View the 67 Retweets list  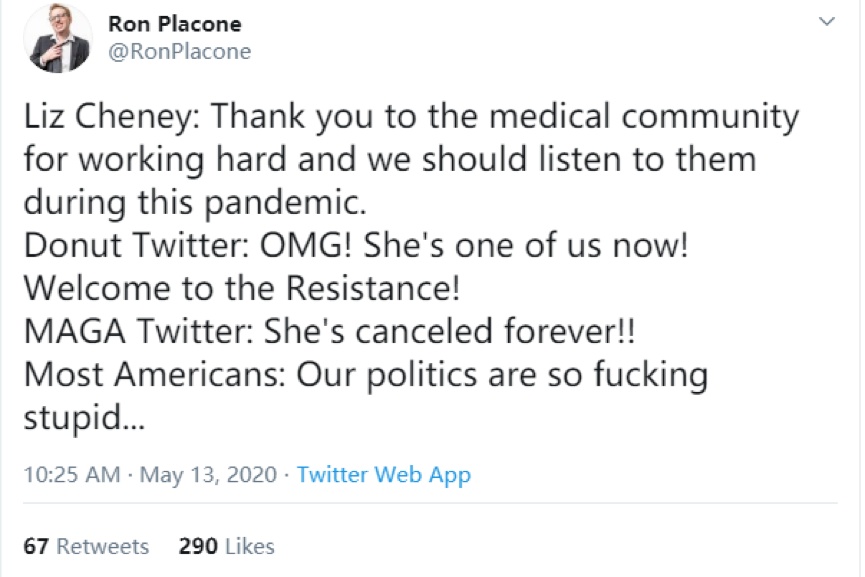pyautogui.click(x=86, y=546)
